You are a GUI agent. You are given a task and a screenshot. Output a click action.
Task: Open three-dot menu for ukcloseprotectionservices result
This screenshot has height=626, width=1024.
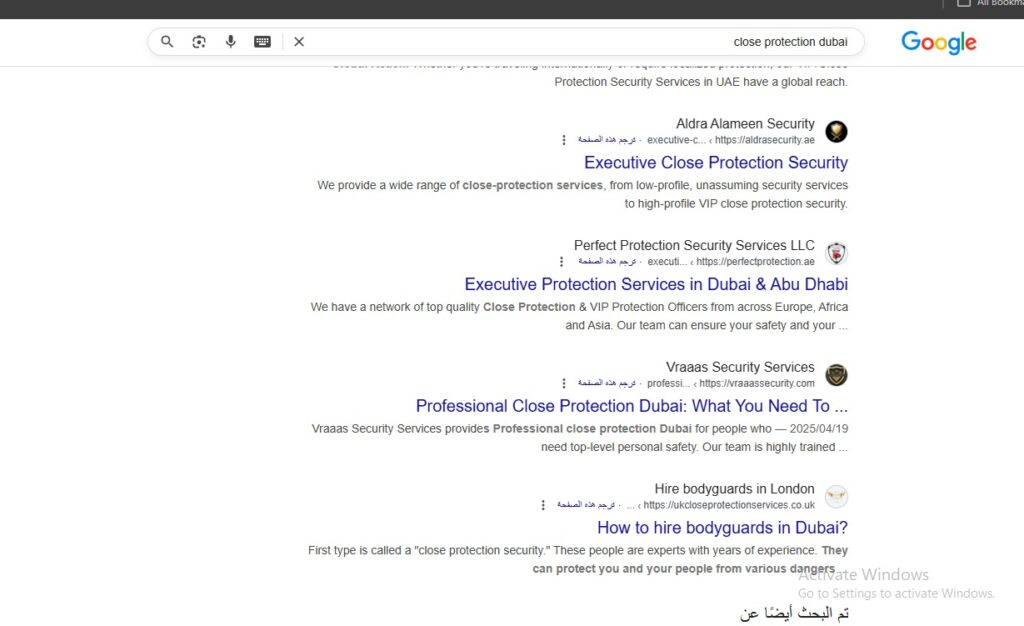click(543, 505)
